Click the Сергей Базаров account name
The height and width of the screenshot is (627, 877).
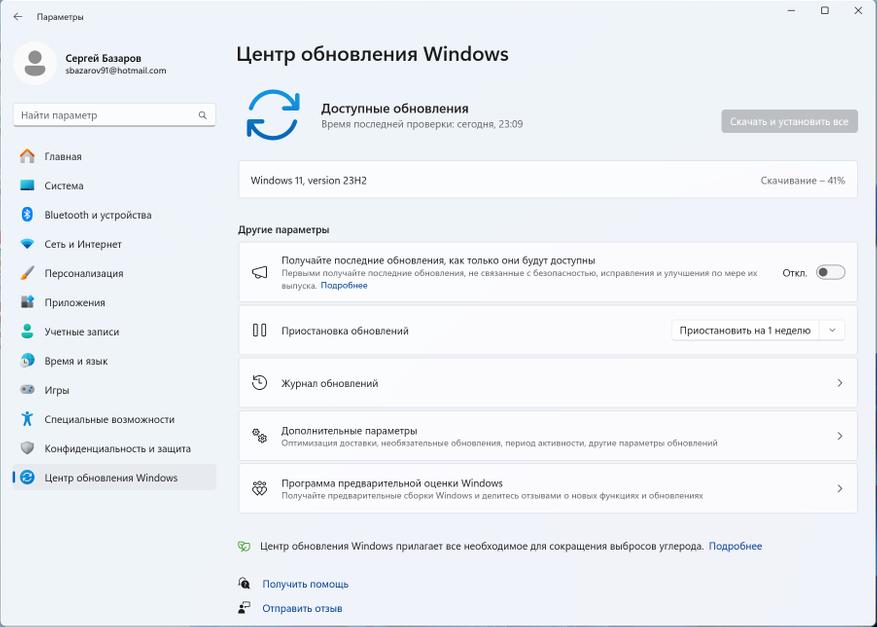click(103, 58)
